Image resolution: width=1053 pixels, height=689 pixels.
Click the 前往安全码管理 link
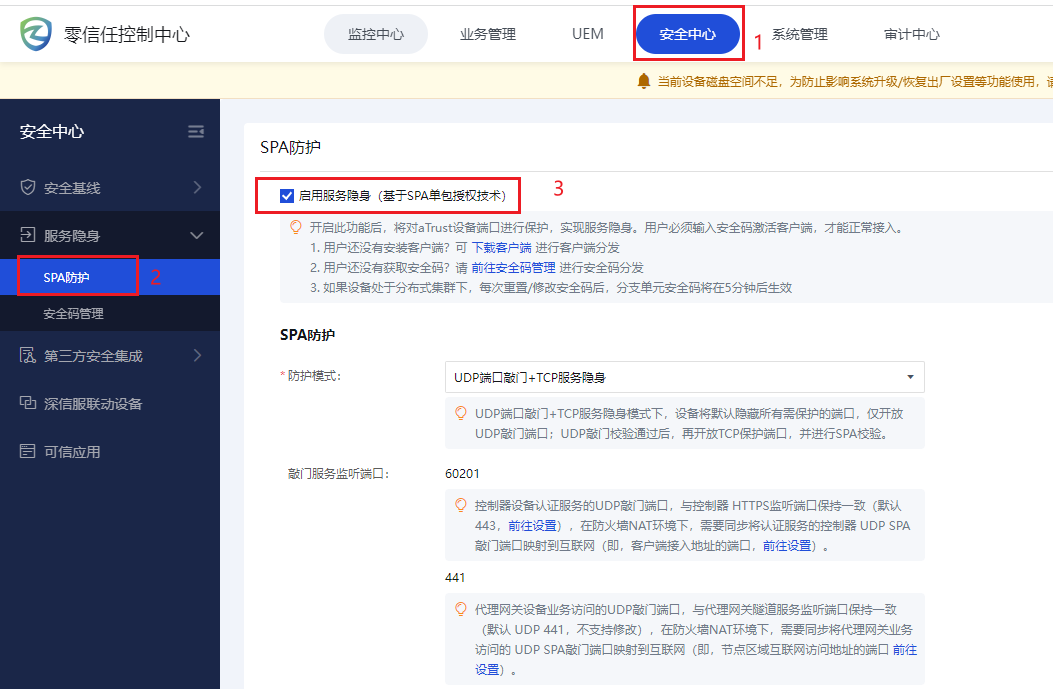[x=513, y=268]
